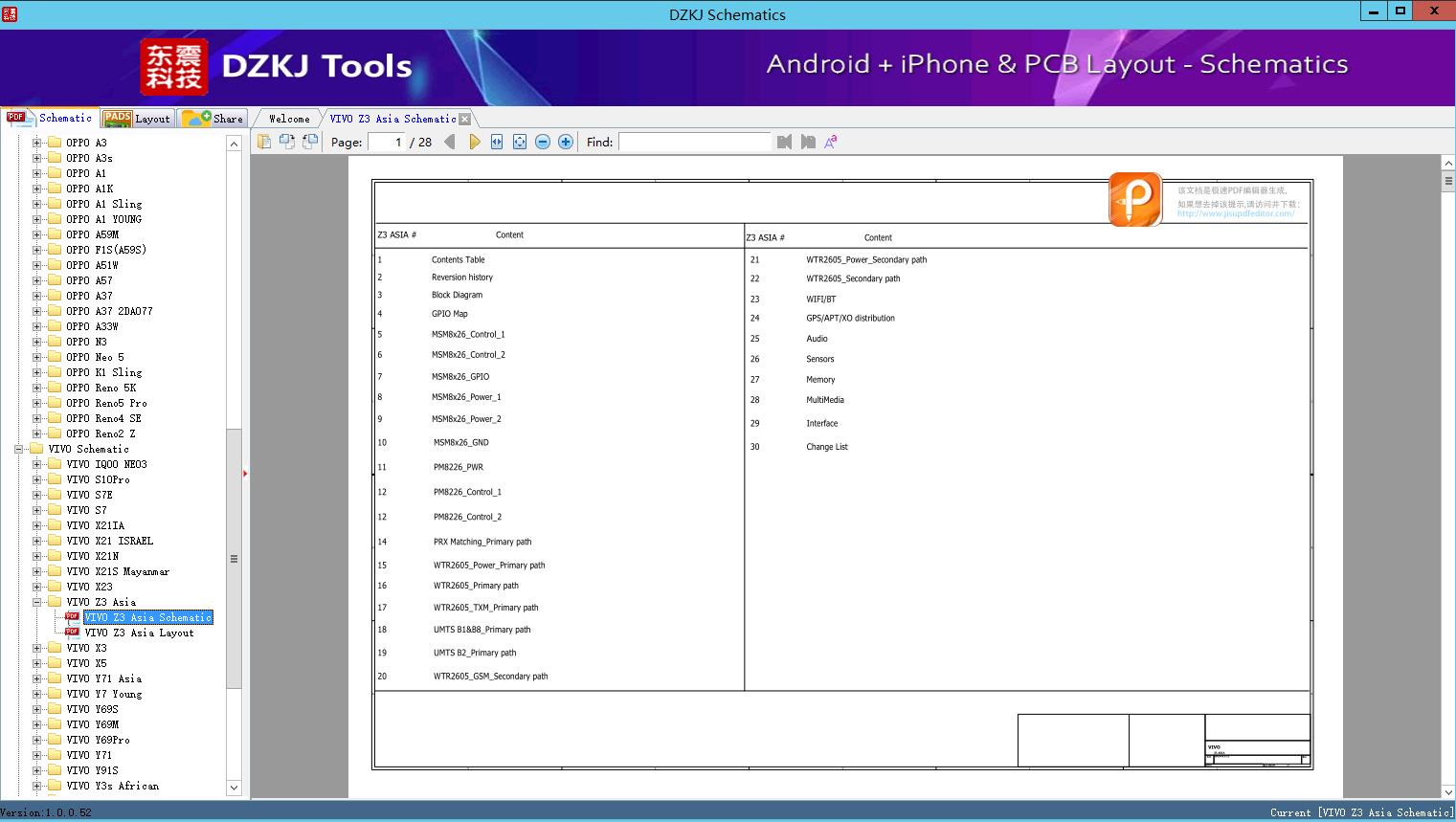Click the tree panel scroll up arrow
The width and height of the screenshot is (1456, 822).
[234, 144]
